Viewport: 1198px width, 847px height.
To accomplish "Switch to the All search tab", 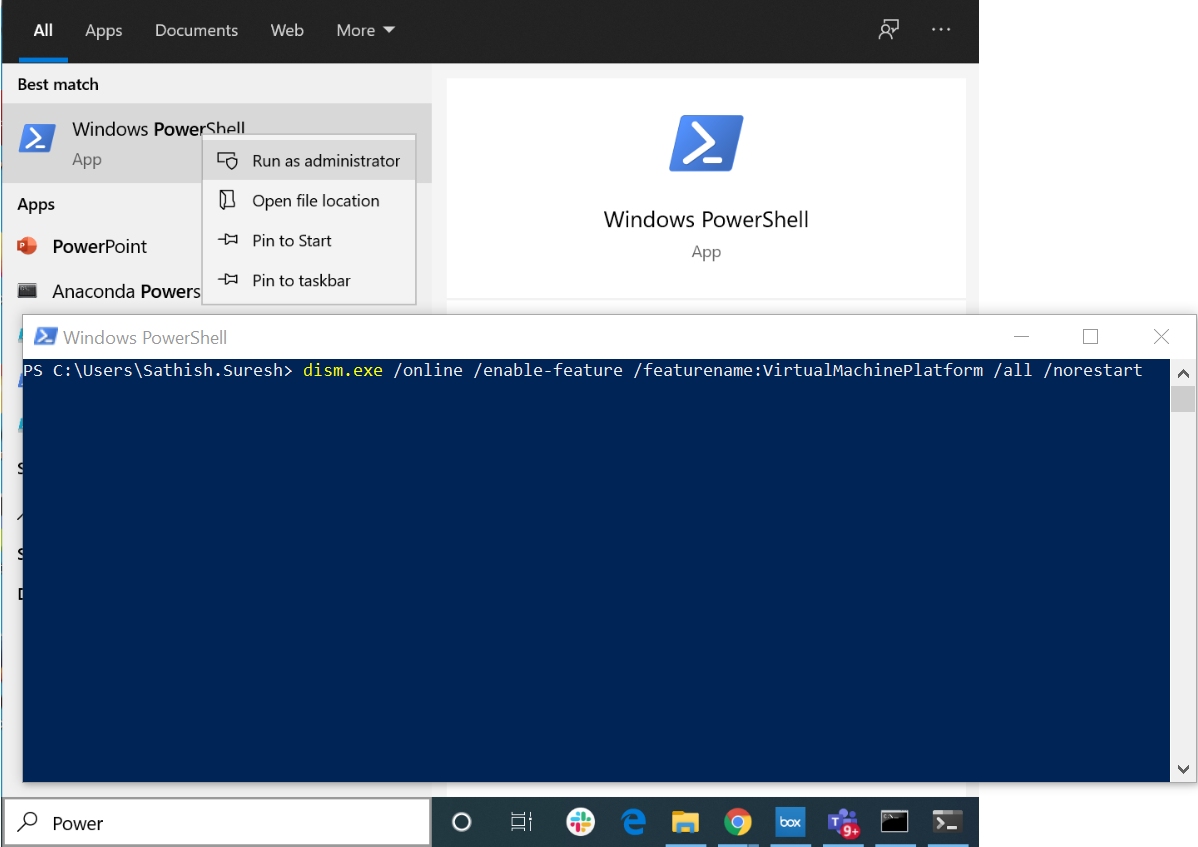I will [x=43, y=31].
